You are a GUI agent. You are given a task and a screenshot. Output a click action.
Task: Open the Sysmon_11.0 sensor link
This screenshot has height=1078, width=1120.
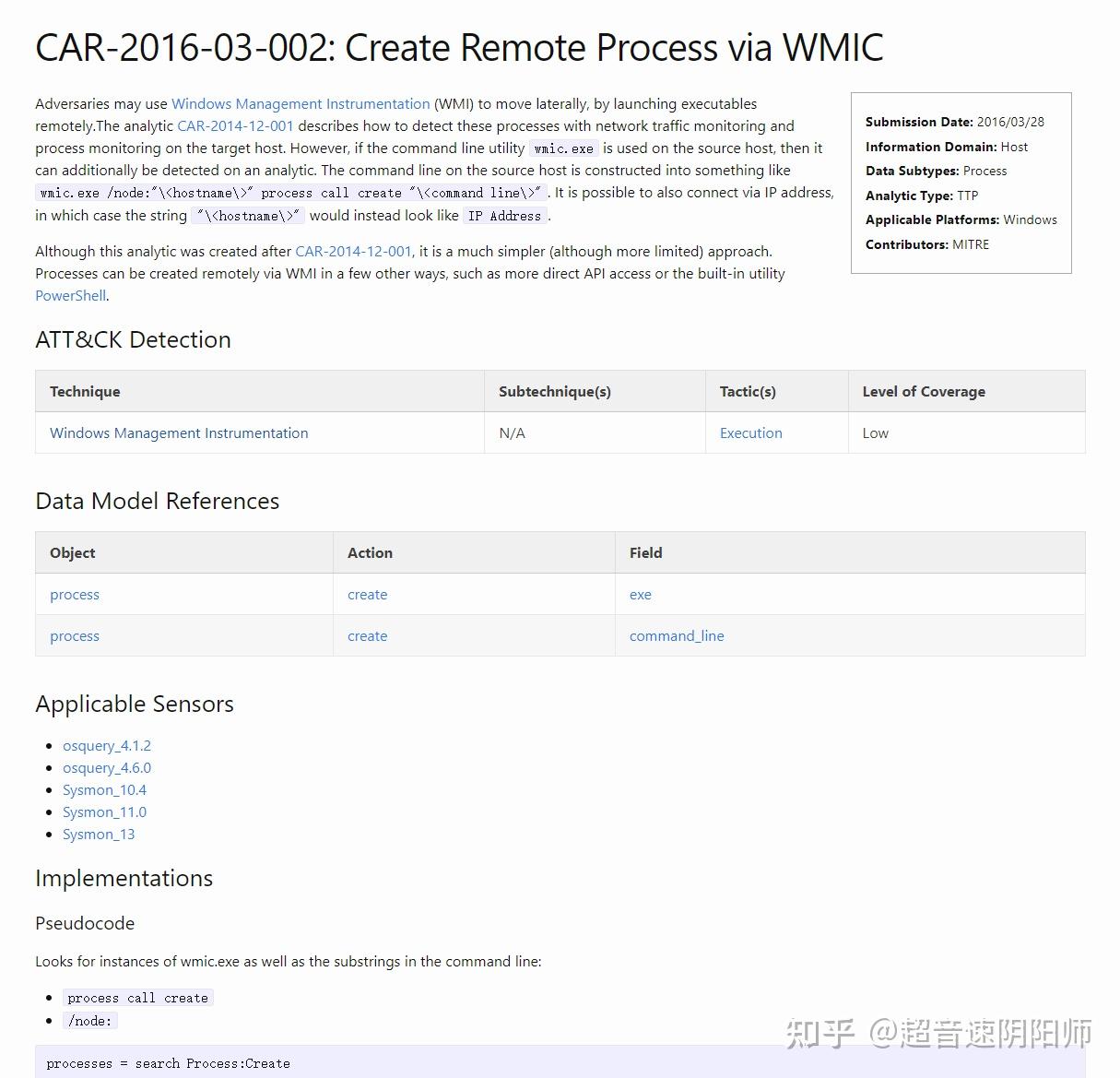[104, 812]
